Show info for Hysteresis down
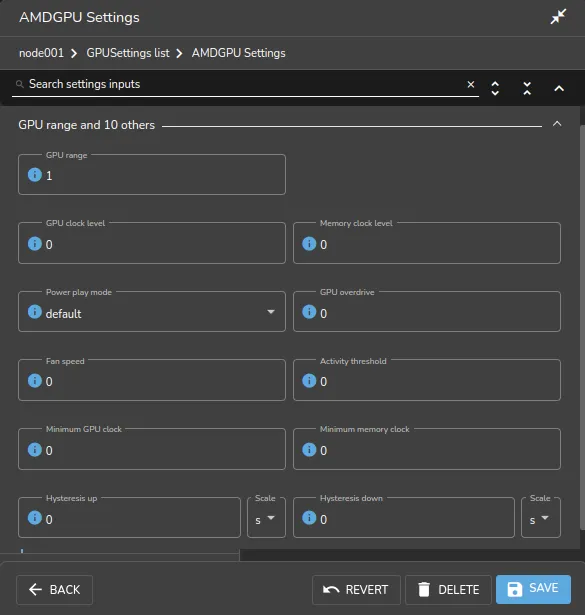 (x=309, y=518)
